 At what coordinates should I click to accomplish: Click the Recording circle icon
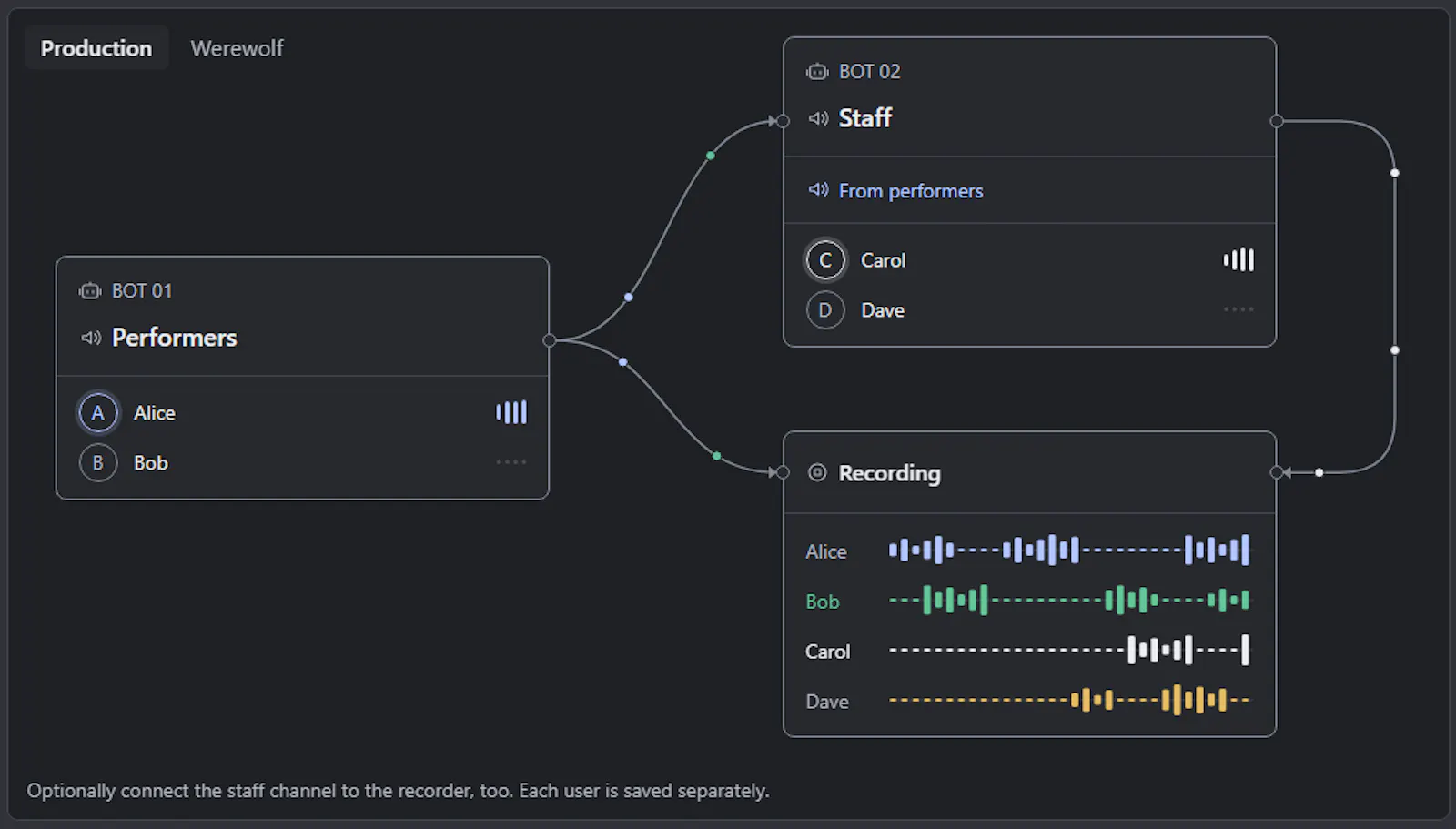coord(817,472)
